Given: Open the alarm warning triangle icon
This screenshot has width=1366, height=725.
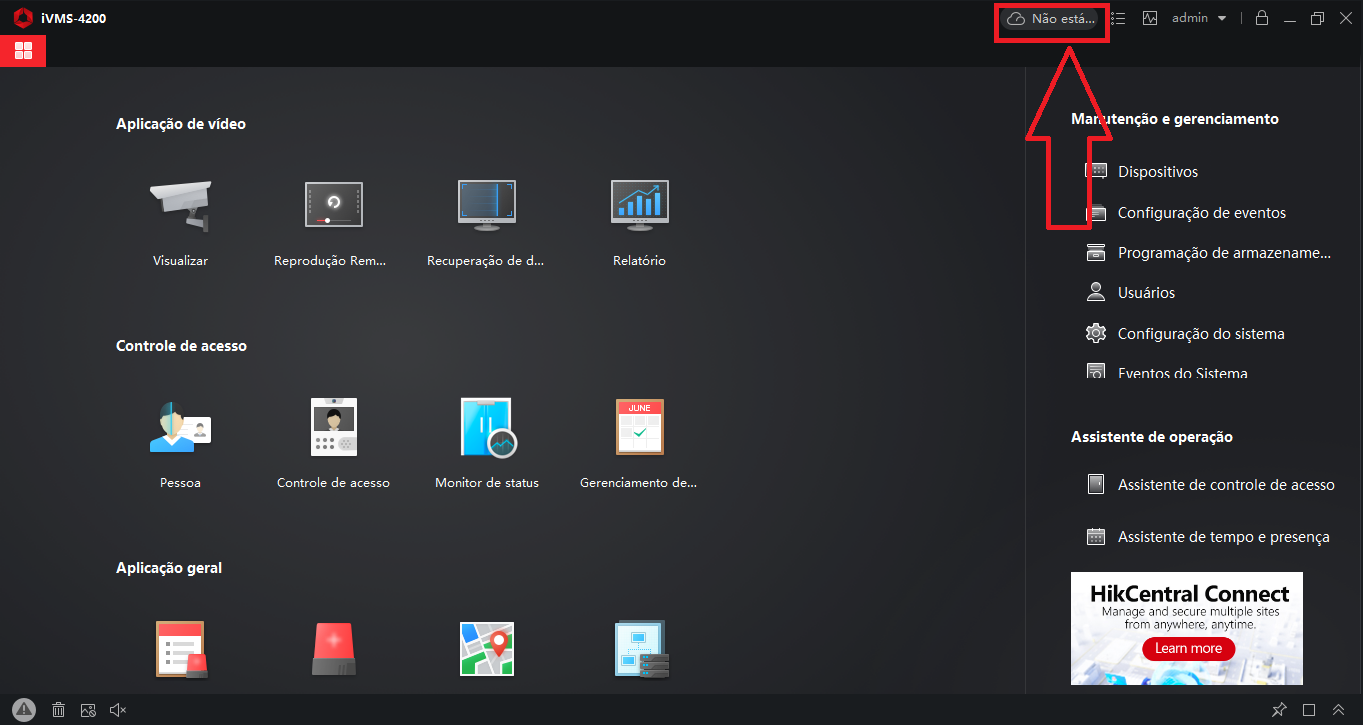Looking at the screenshot, I should click(x=24, y=709).
